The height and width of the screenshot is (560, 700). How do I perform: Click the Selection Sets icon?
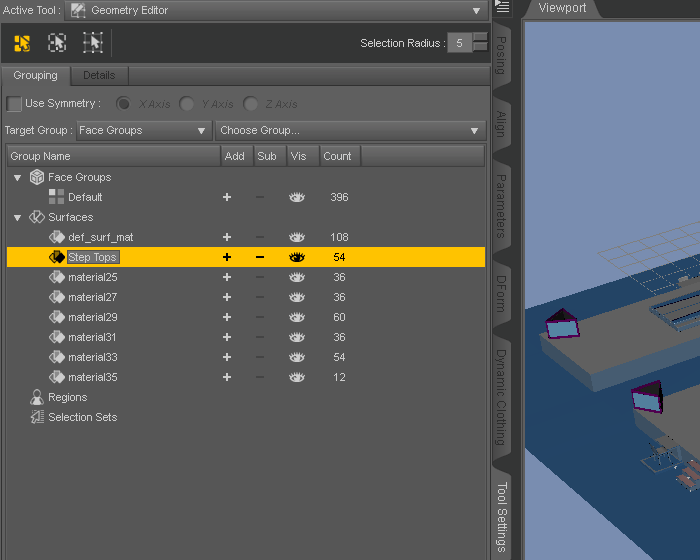(37, 417)
